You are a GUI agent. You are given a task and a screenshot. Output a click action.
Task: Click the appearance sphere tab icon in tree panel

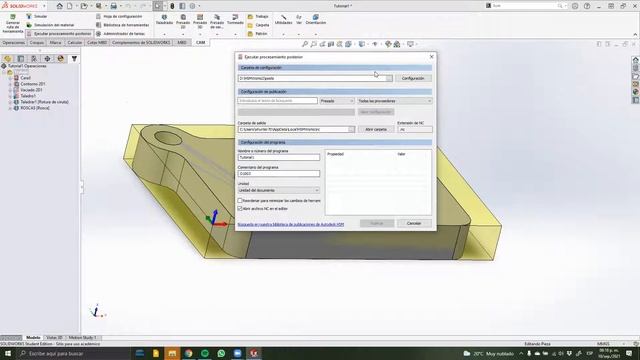(x=61, y=59)
